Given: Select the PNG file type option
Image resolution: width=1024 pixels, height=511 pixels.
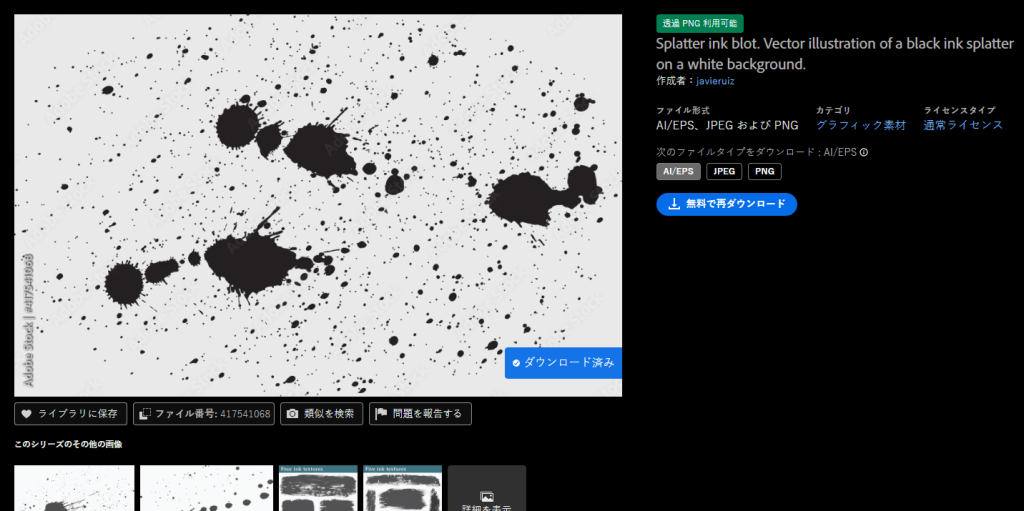Looking at the screenshot, I should coord(764,172).
